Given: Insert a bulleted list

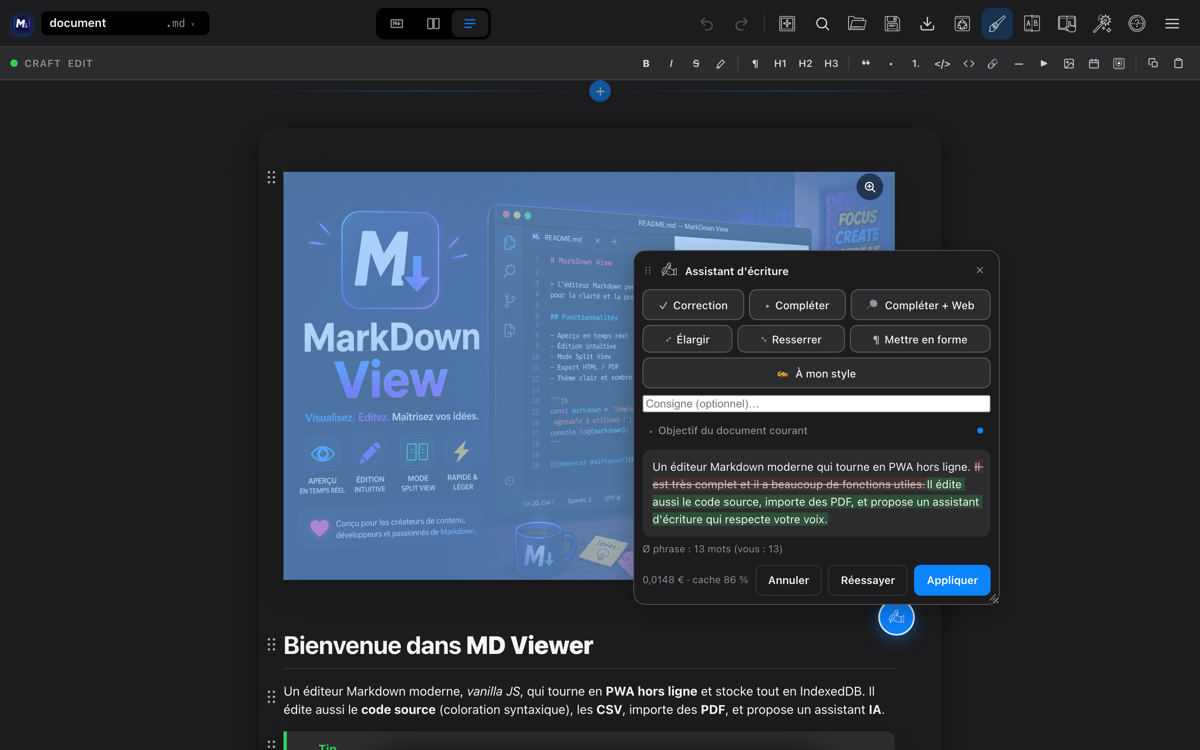Looking at the screenshot, I should point(891,63).
